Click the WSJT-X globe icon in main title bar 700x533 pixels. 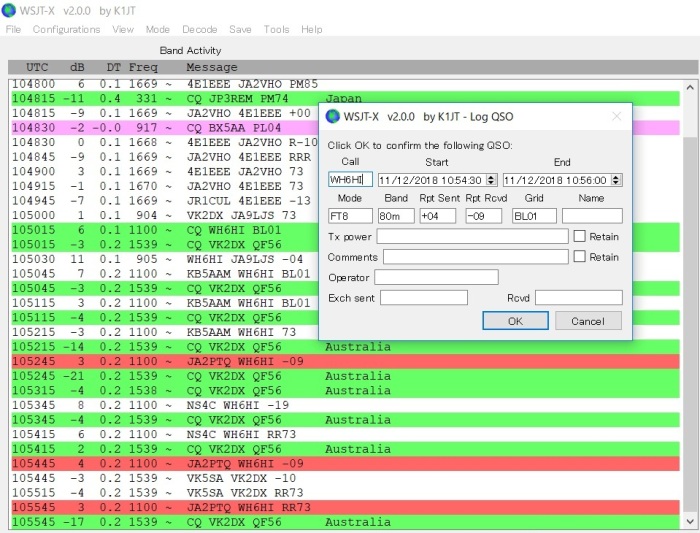8,10
